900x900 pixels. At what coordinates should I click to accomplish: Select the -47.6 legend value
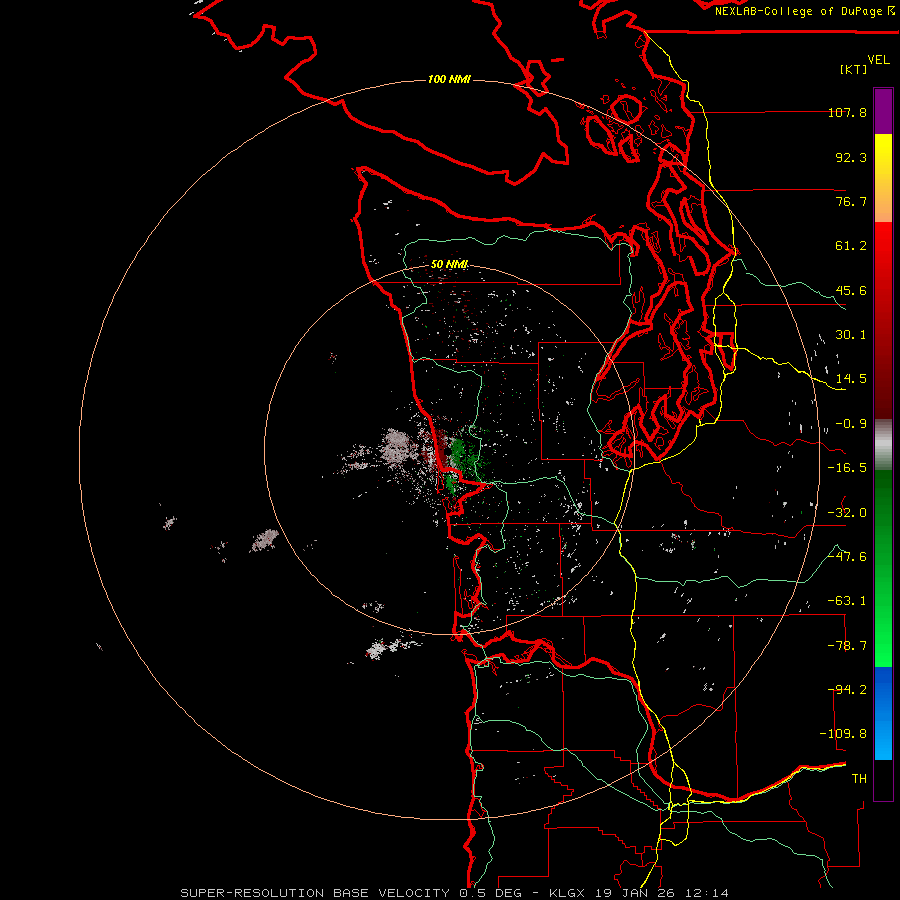coord(847,557)
